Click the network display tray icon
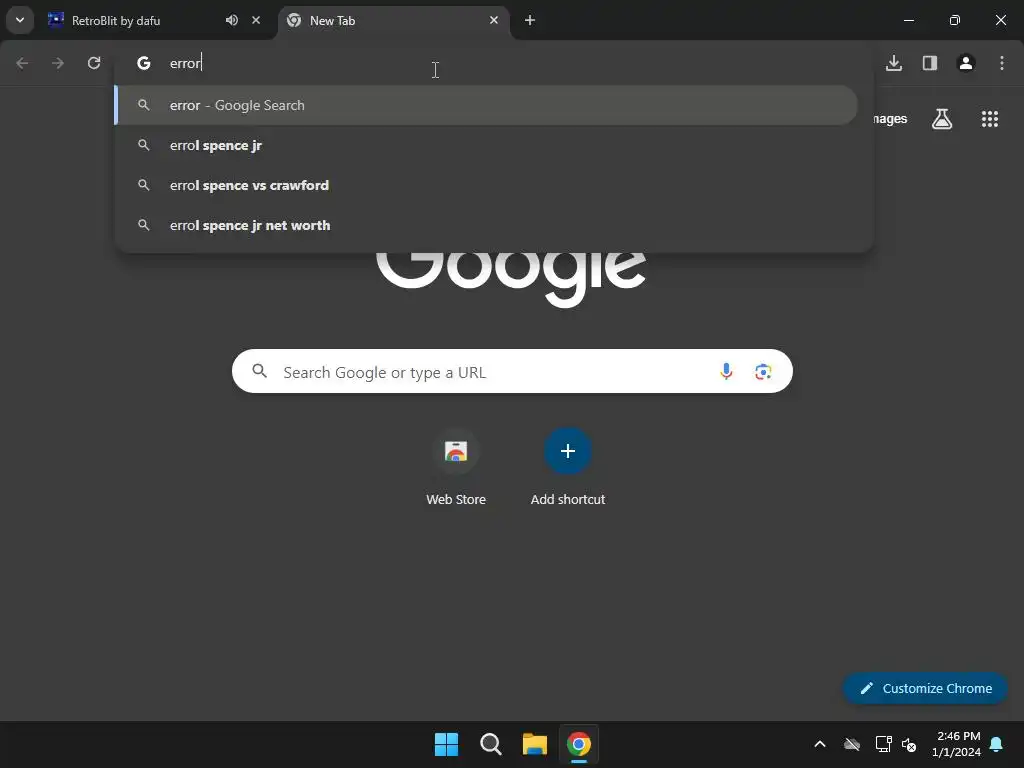The width and height of the screenshot is (1024, 768). (x=884, y=744)
